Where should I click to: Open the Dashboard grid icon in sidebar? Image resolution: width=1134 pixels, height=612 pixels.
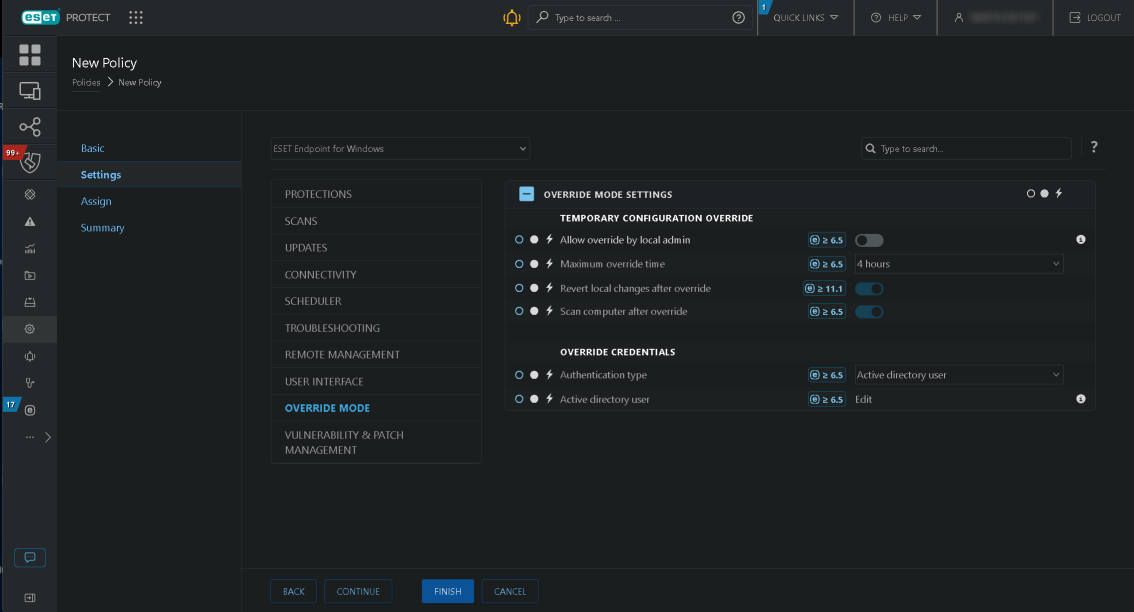click(30, 55)
